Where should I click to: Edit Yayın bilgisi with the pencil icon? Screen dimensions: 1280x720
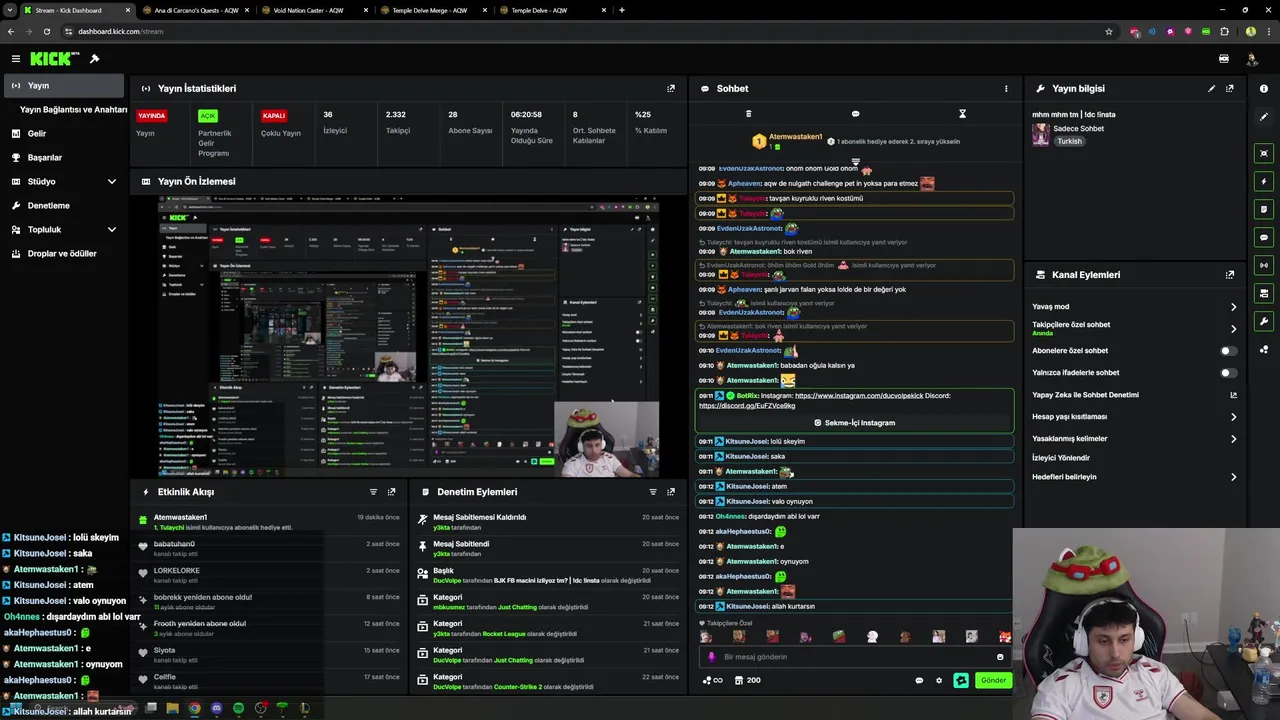(x=1211, y=88)
